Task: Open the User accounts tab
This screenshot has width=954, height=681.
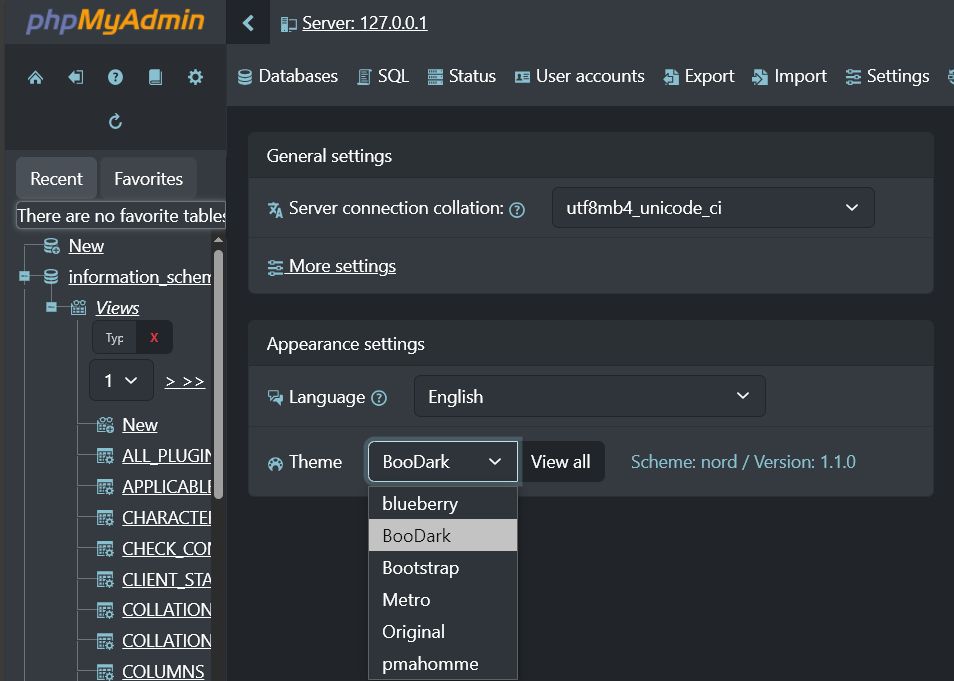Action: 579,77
